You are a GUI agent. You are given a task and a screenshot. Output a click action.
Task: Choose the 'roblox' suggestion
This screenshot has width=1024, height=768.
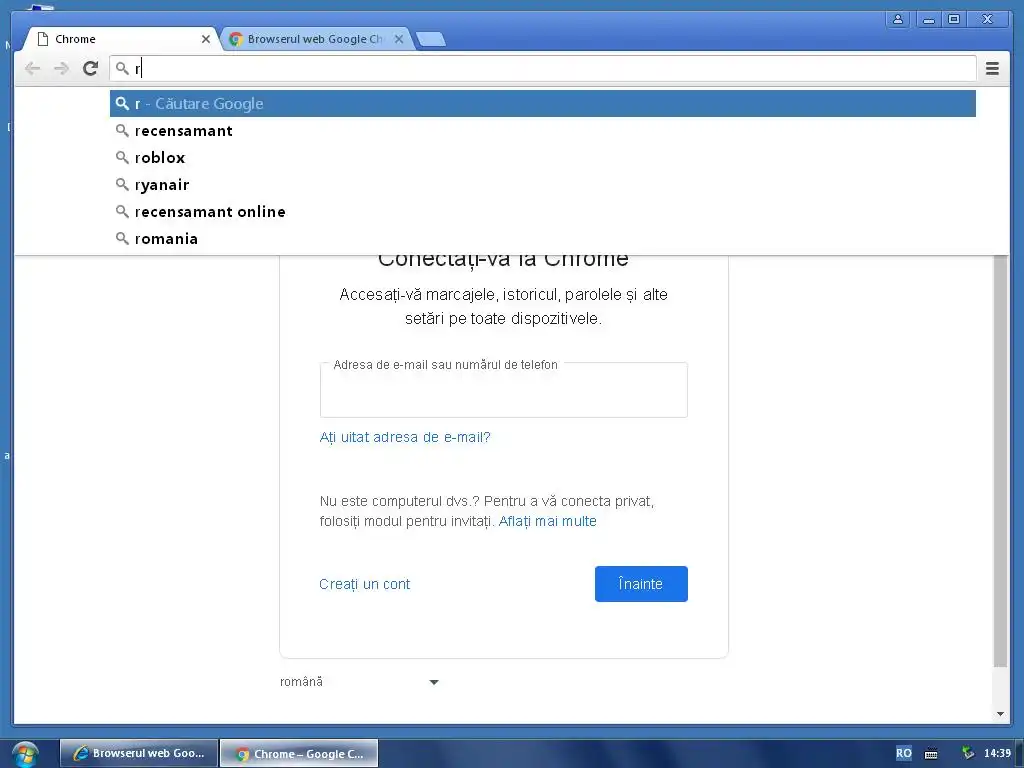(543, 157)
